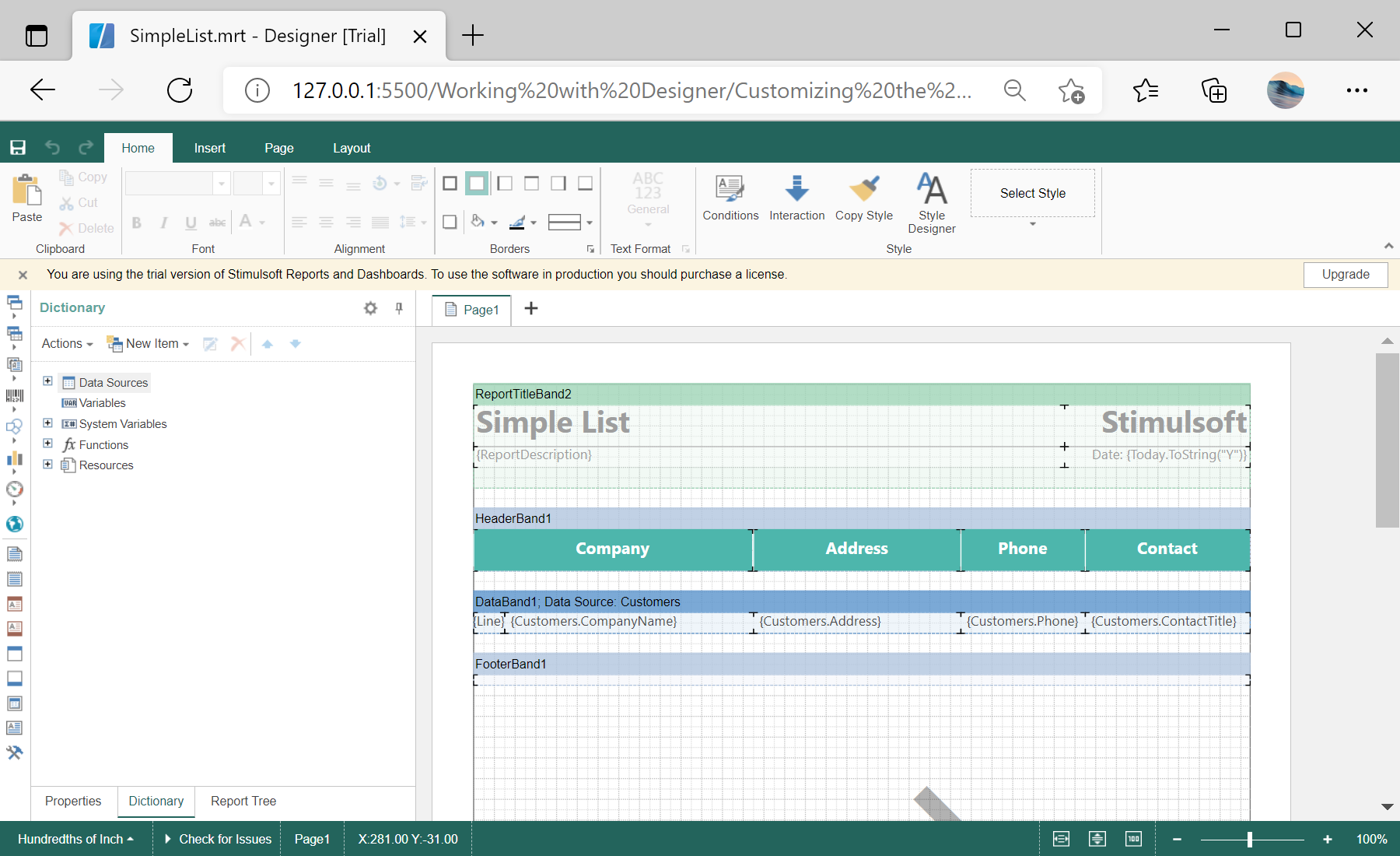The height and width of the screenshot is (856, 1400).
Task: Open Dictionary settings gear
Action: [370, 308]
